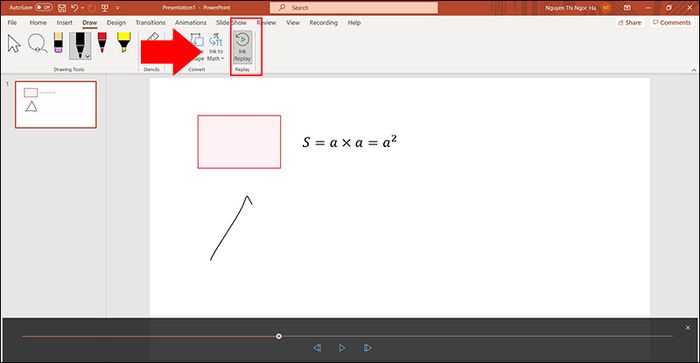Switch to the Design tab
Screen dimensions: 700x363
[116, 22]
